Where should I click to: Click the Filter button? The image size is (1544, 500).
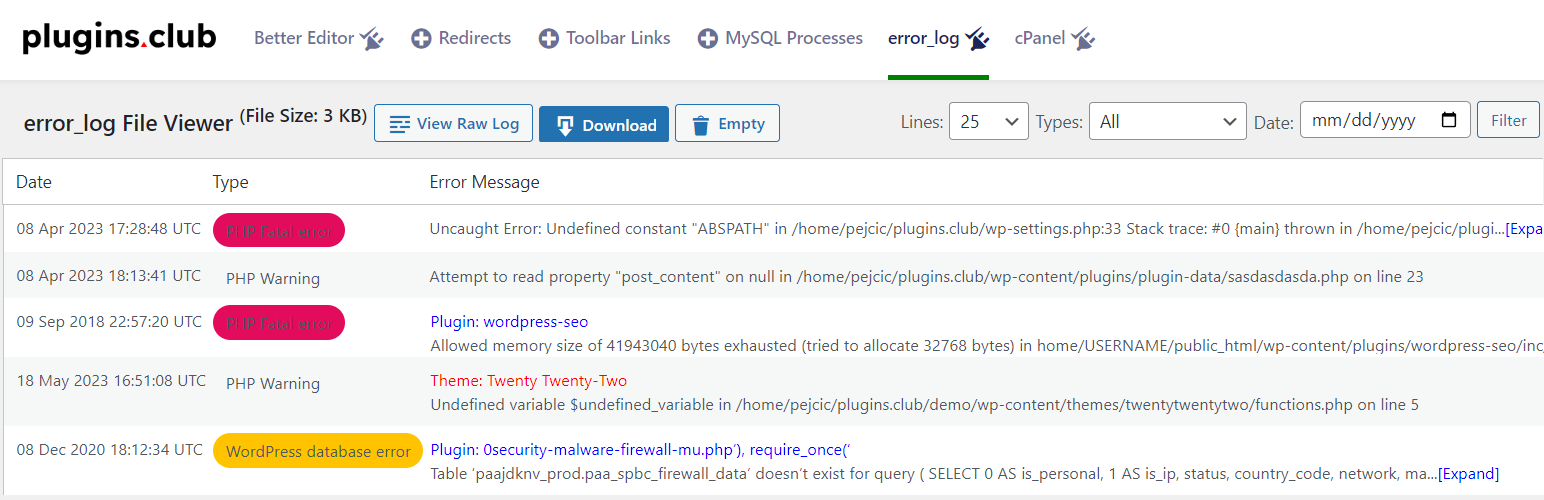pos(1508,121)
